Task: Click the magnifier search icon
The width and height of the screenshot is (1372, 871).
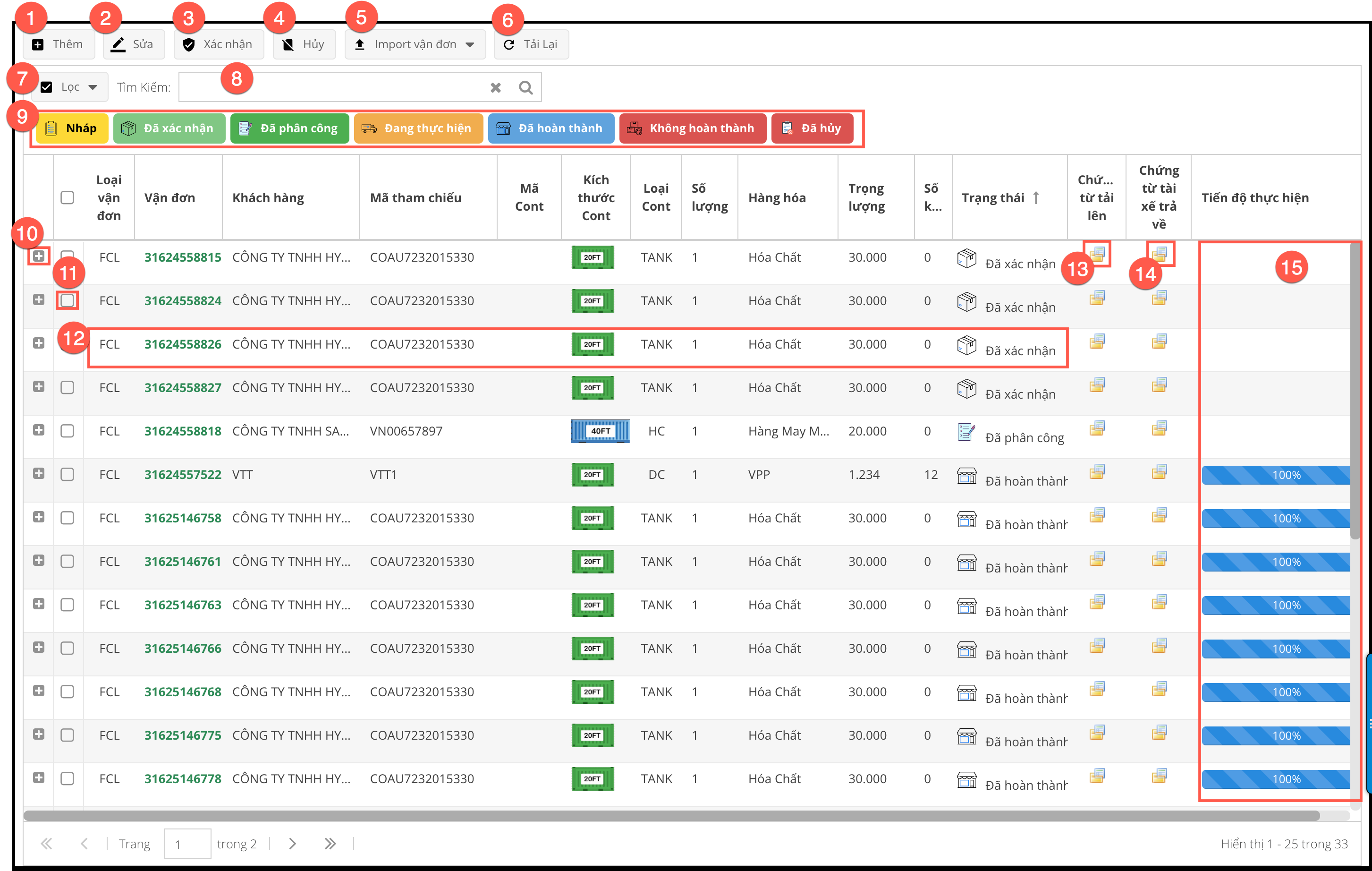Action: (x=525, y=87)
